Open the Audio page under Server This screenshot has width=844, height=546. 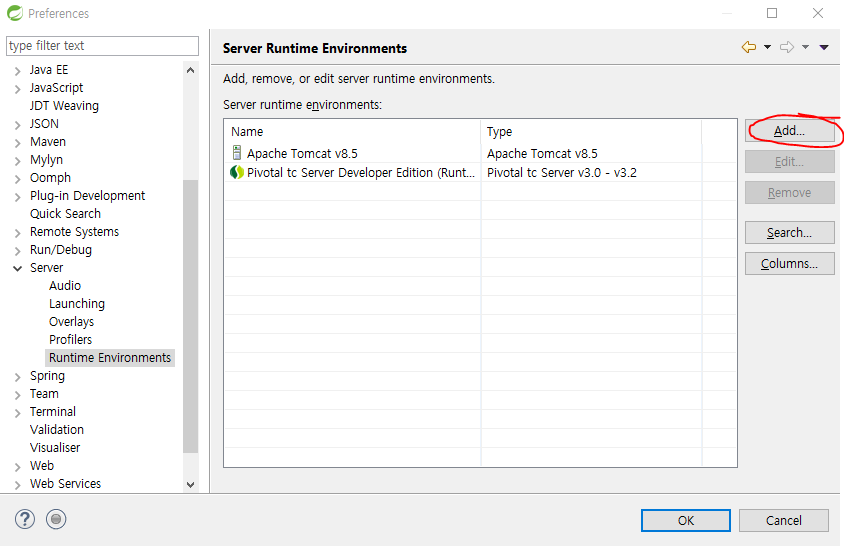65,285
